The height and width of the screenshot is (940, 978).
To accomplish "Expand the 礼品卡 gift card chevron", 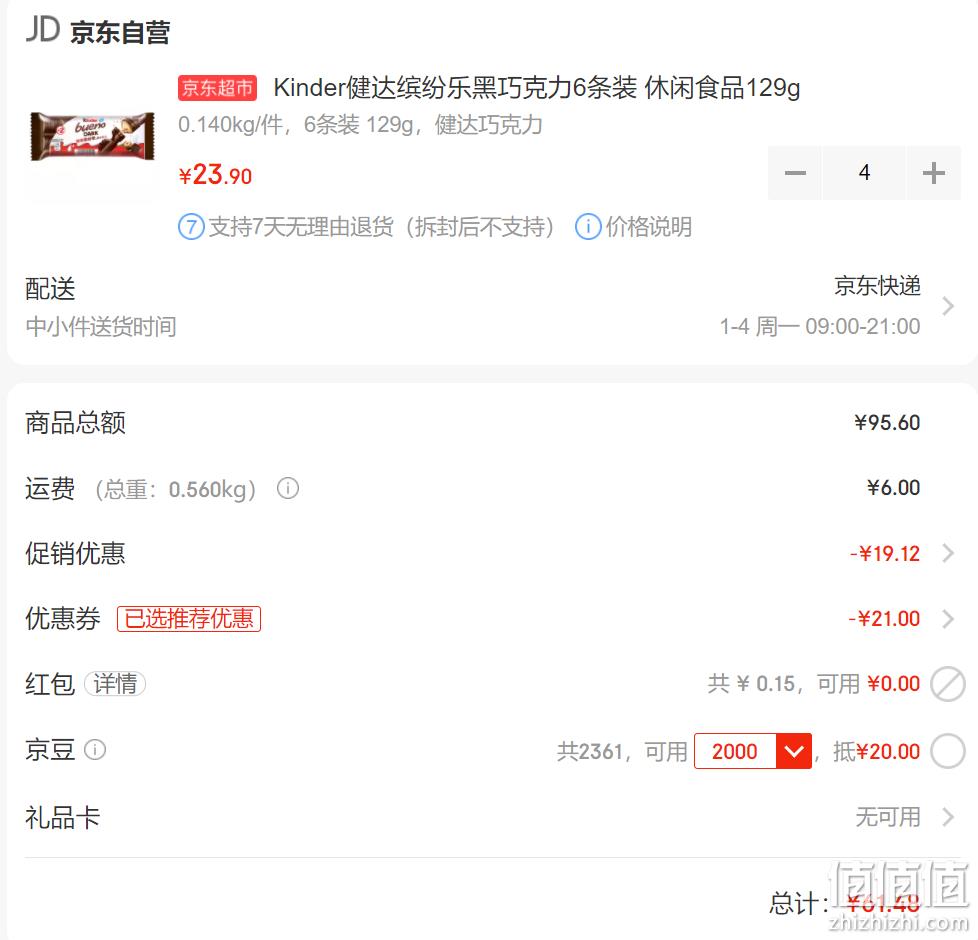I will tap(948, 817).
